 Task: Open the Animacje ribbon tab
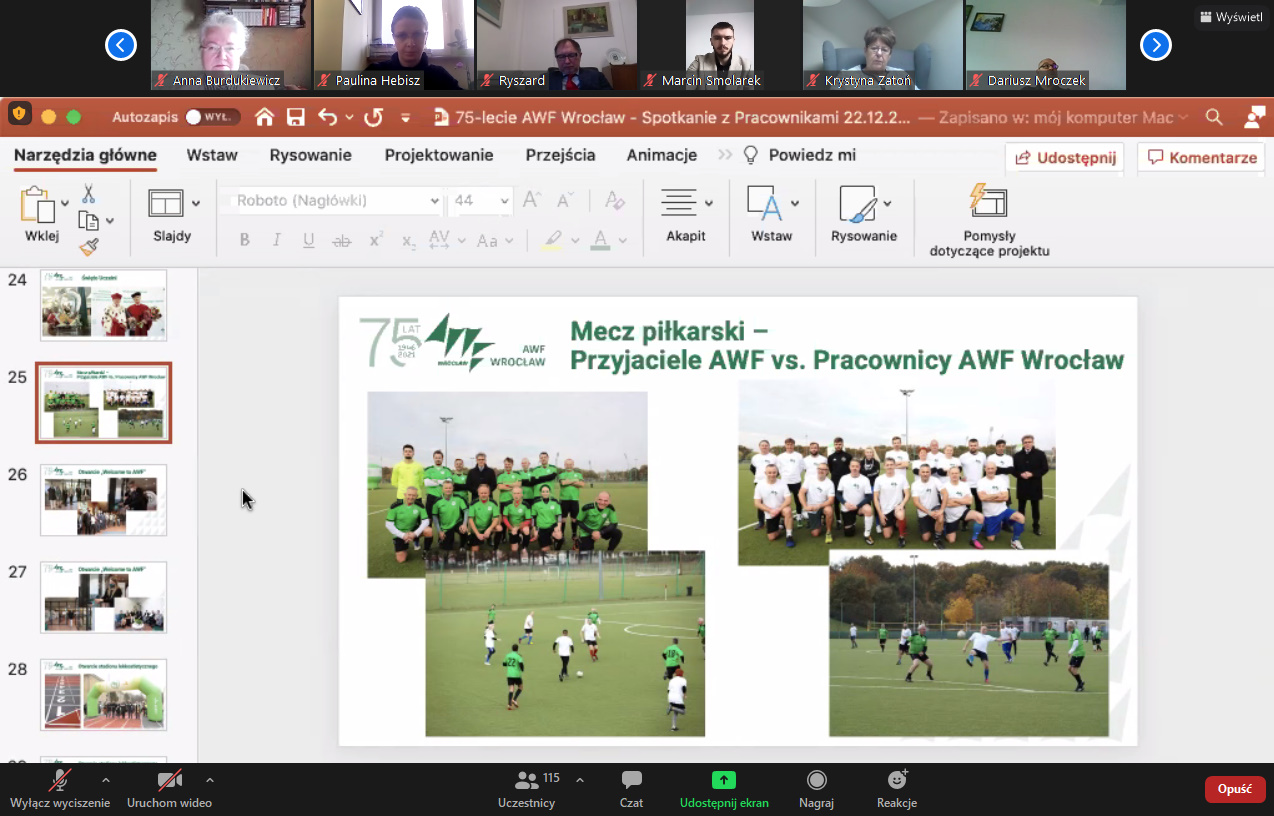click(x=662, y=155)
